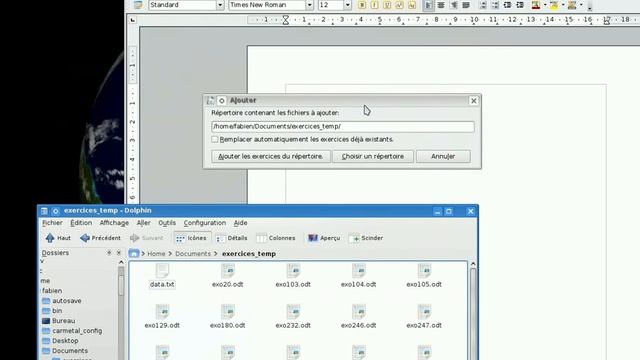640x360 pixels.
Task: Decrease paragraph indent in Writer
Action: [x=507, y=5]
